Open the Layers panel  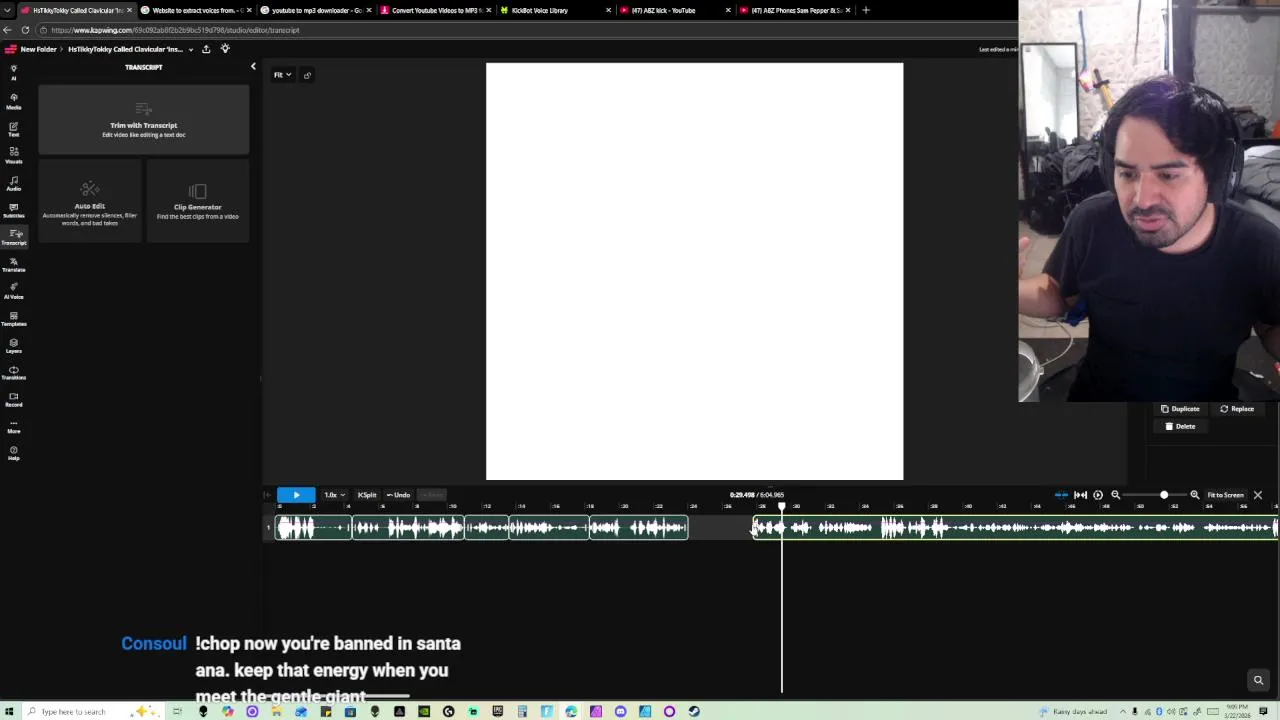pyautogui.click(x=13, y=345)
